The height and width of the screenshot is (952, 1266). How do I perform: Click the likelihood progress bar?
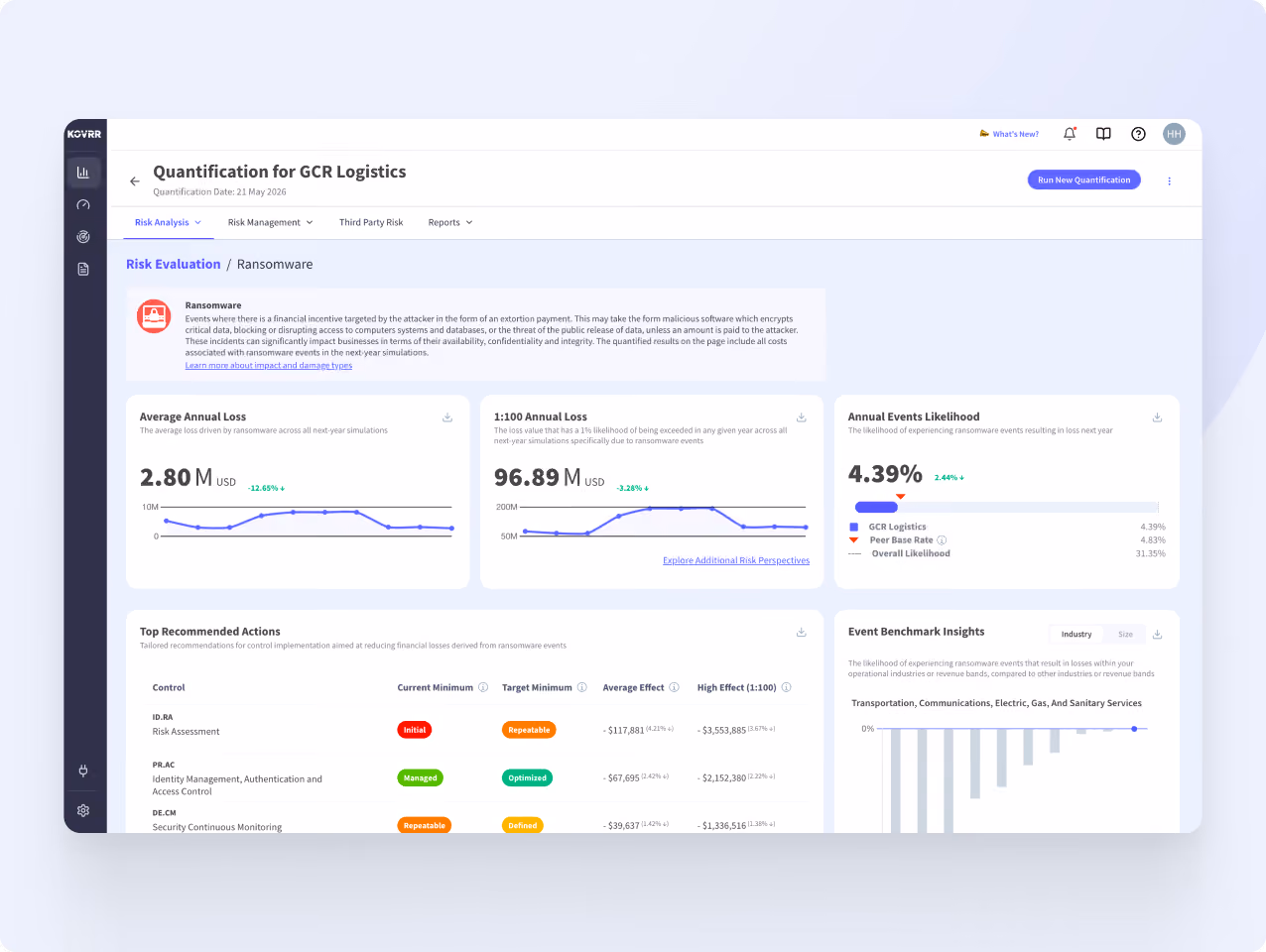[1006, 507]
